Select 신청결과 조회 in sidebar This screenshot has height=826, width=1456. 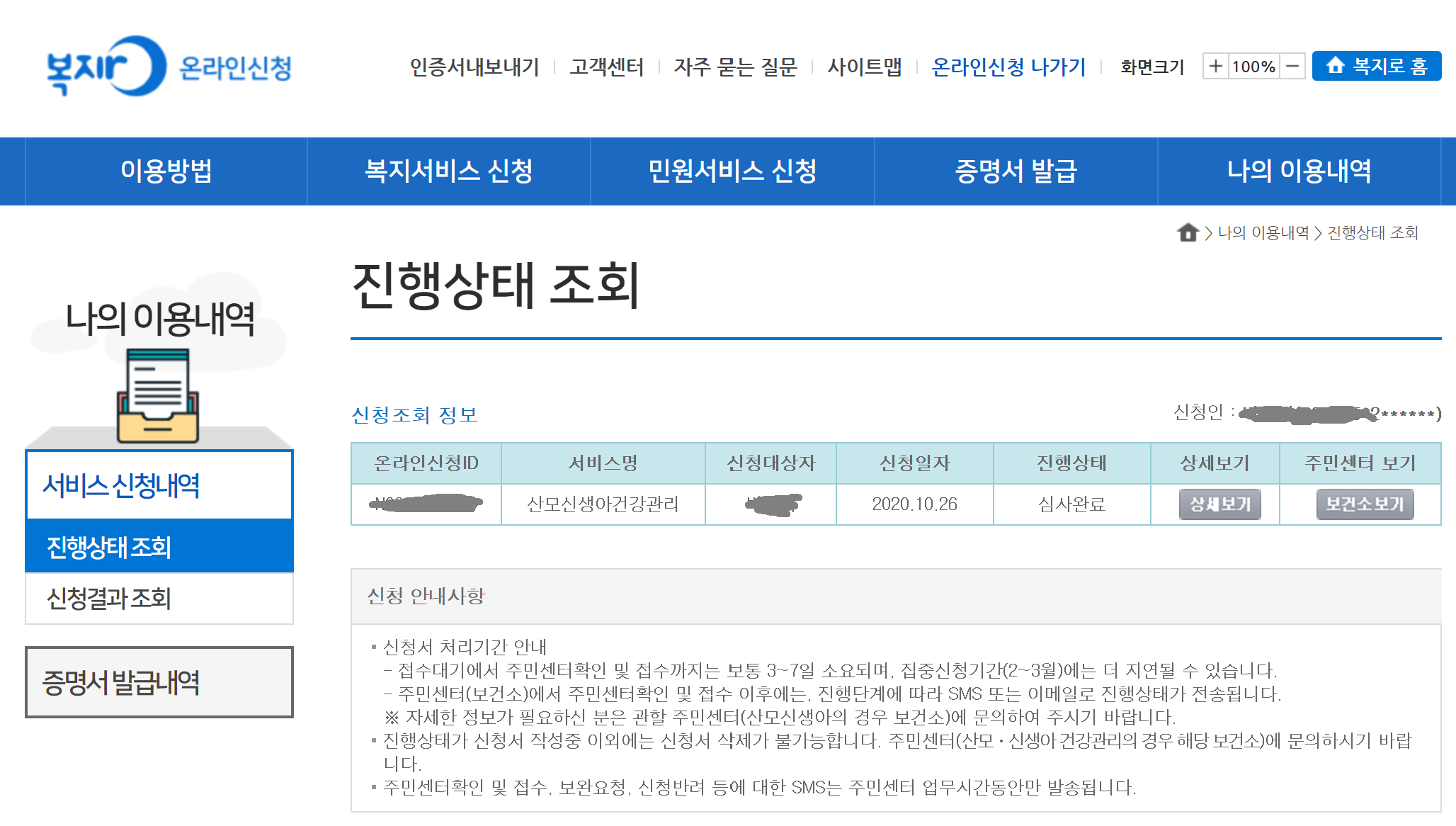pyautogui.click(x=109, y=599)
